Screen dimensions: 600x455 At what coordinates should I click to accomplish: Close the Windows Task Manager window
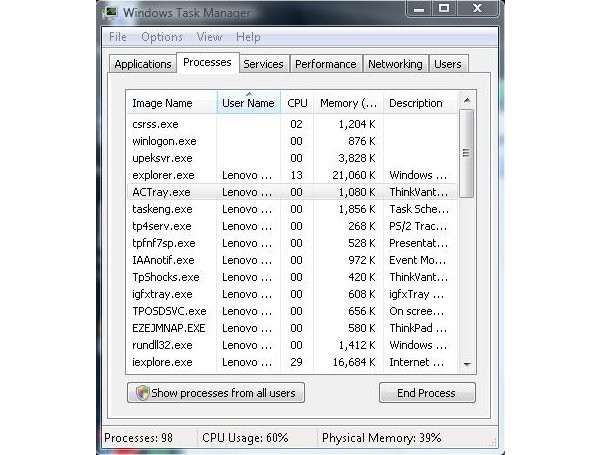click(x=477, y=8)
